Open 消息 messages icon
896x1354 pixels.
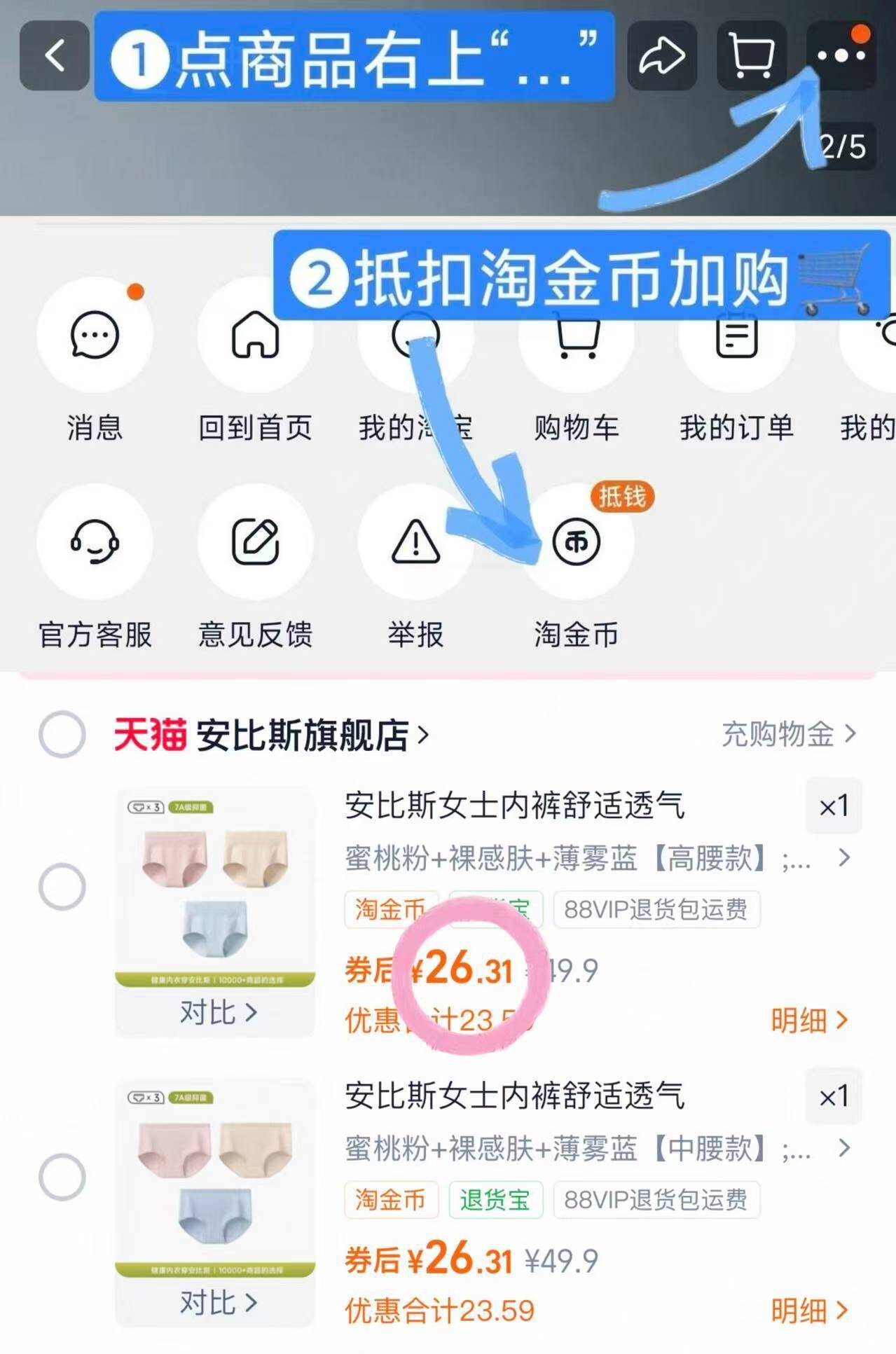pyautogui.click(x=95, y=335)
